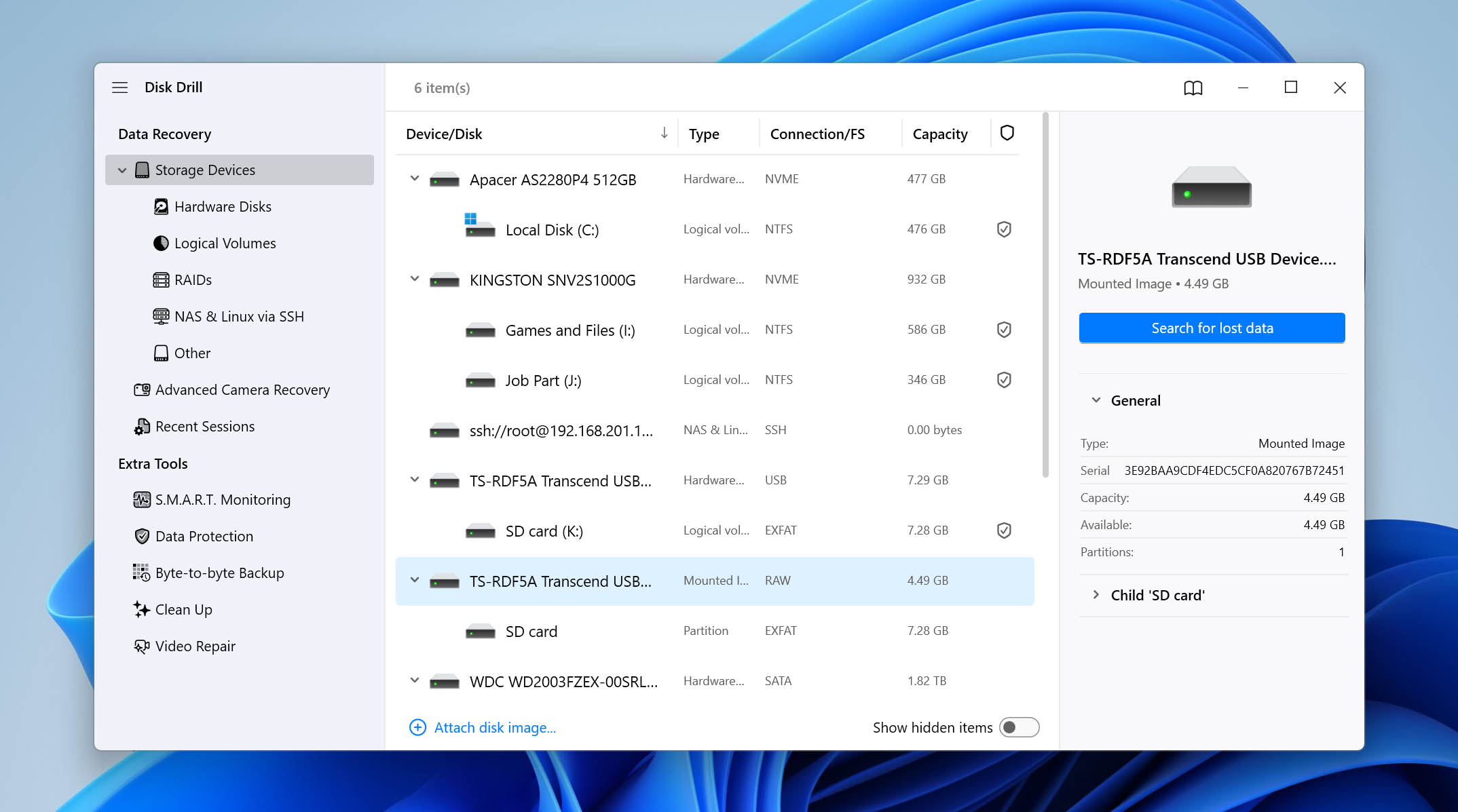Click the large drive image in details panel

click(x=1212, y=187)
